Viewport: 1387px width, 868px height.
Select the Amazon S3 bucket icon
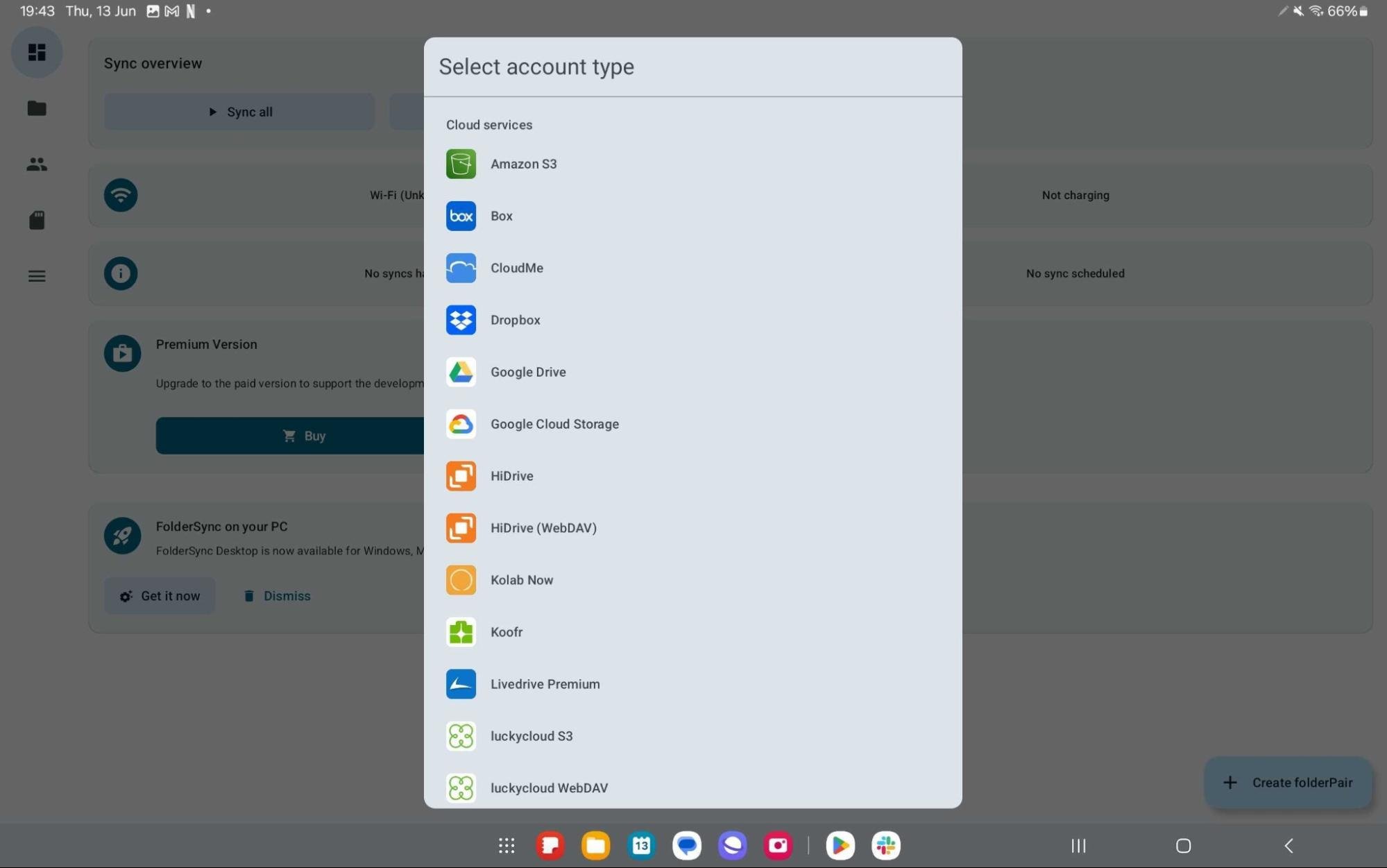coord(461,164)
